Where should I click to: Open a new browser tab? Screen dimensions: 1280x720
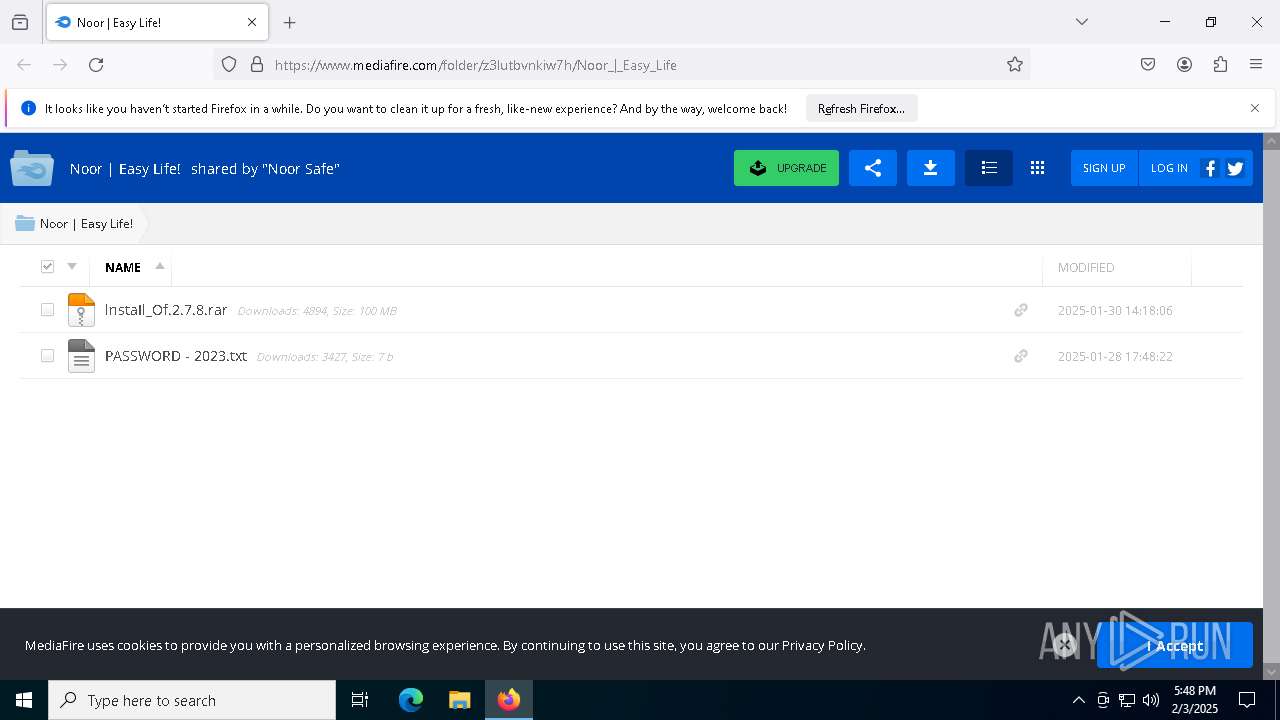290,22
